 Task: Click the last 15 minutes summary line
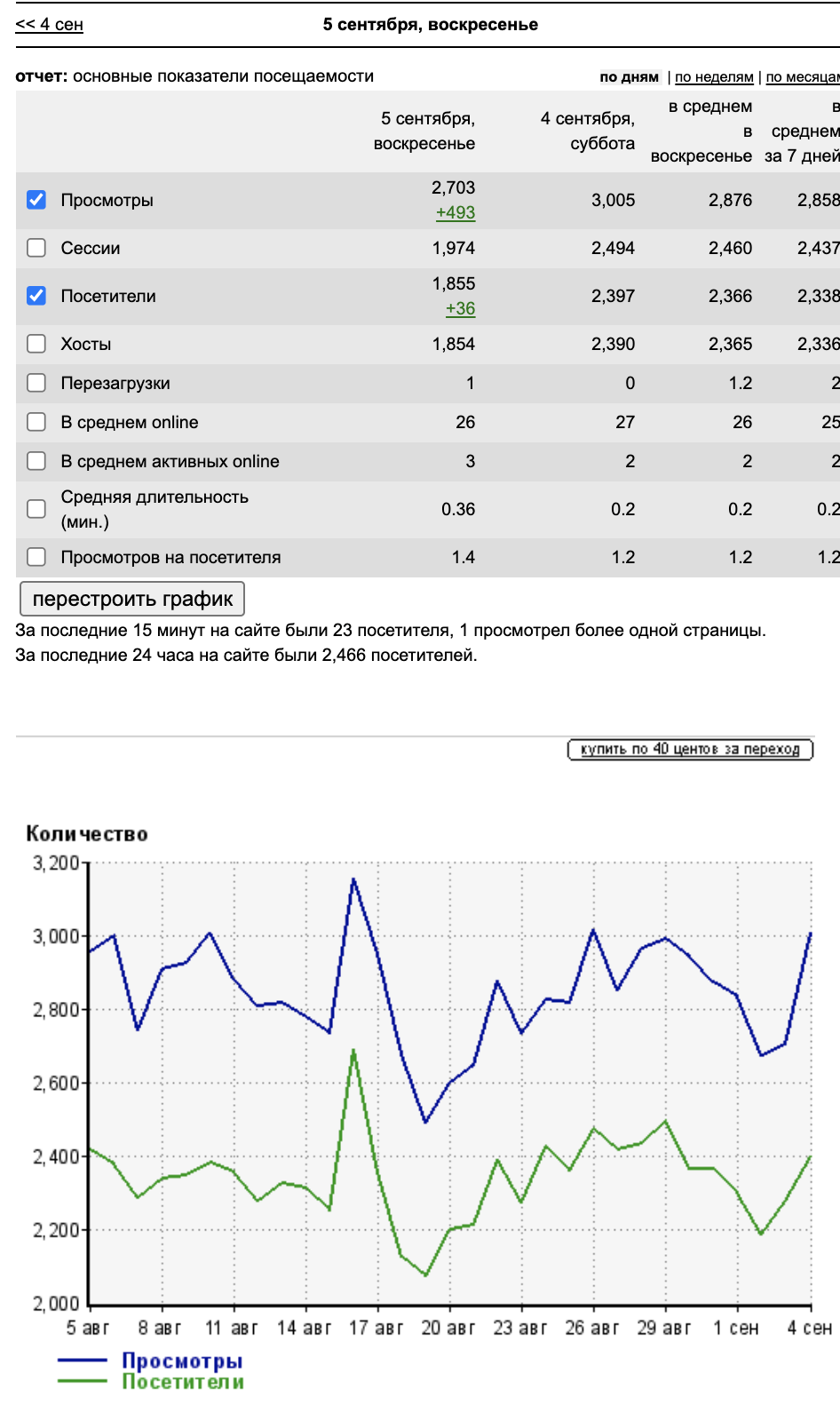coord(391,630)
